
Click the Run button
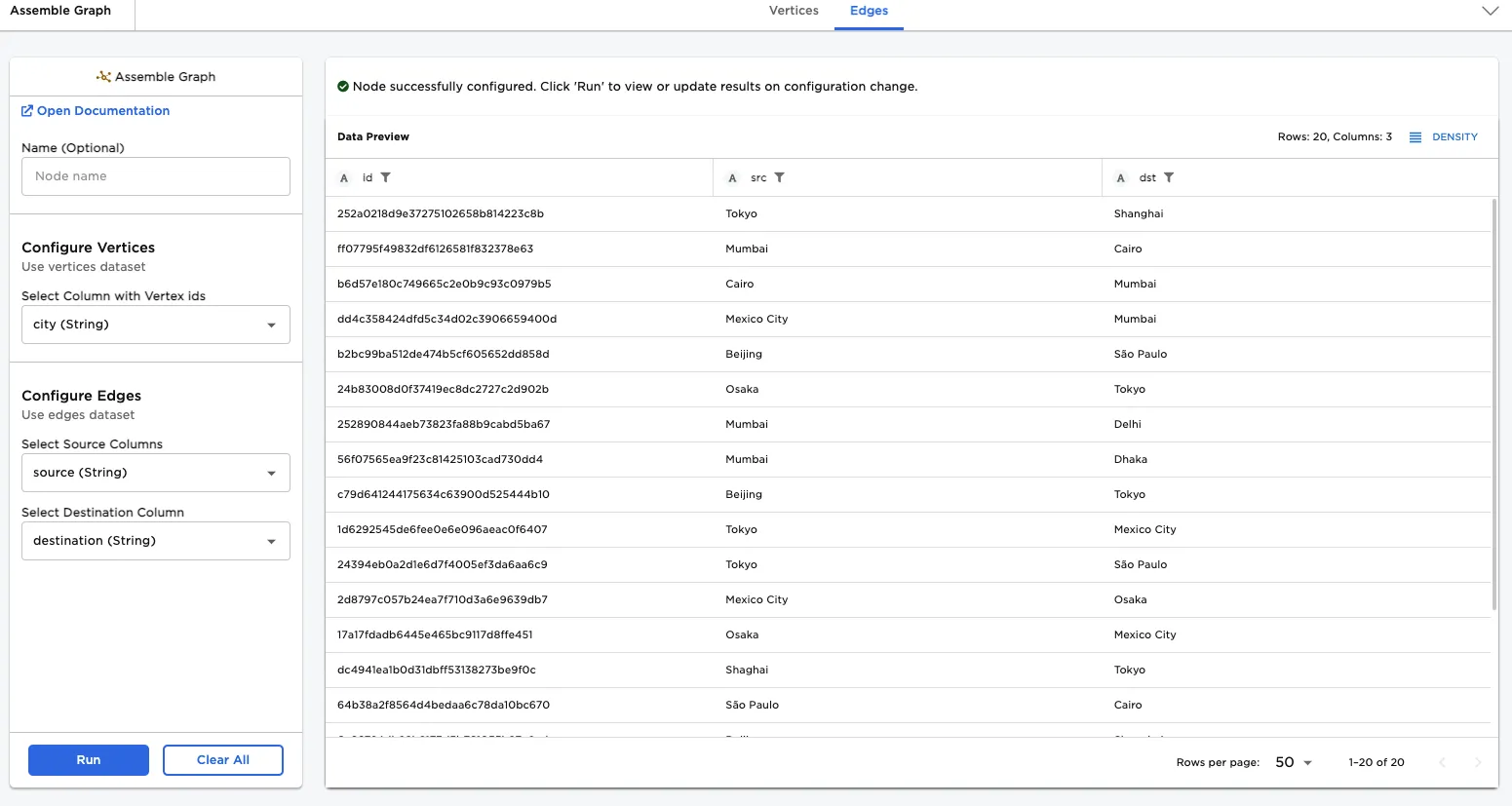(88, 759)
